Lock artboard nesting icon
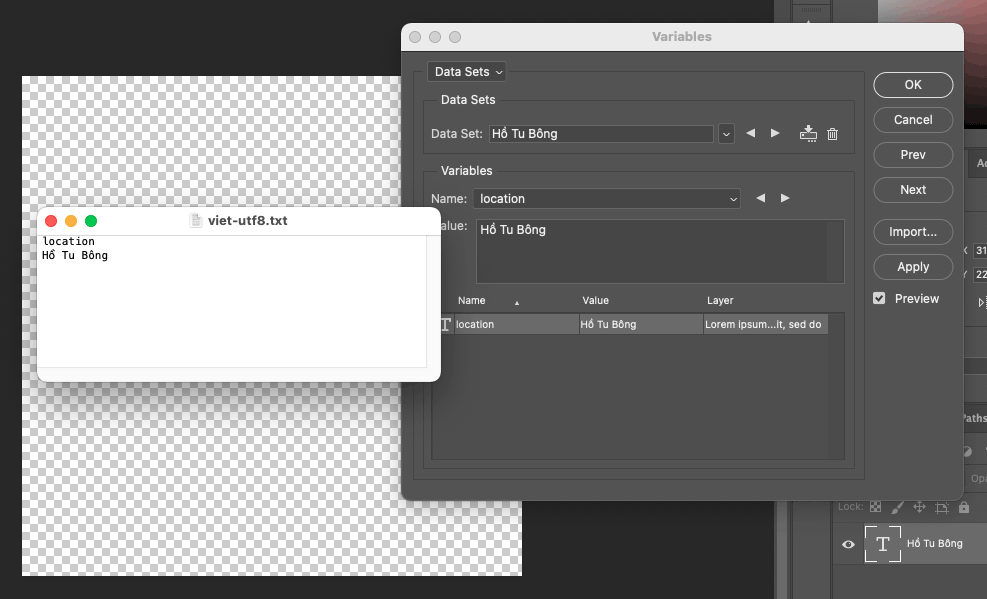Image resolution: width=987 pixels, height=599 pixels. coord(942,507)
